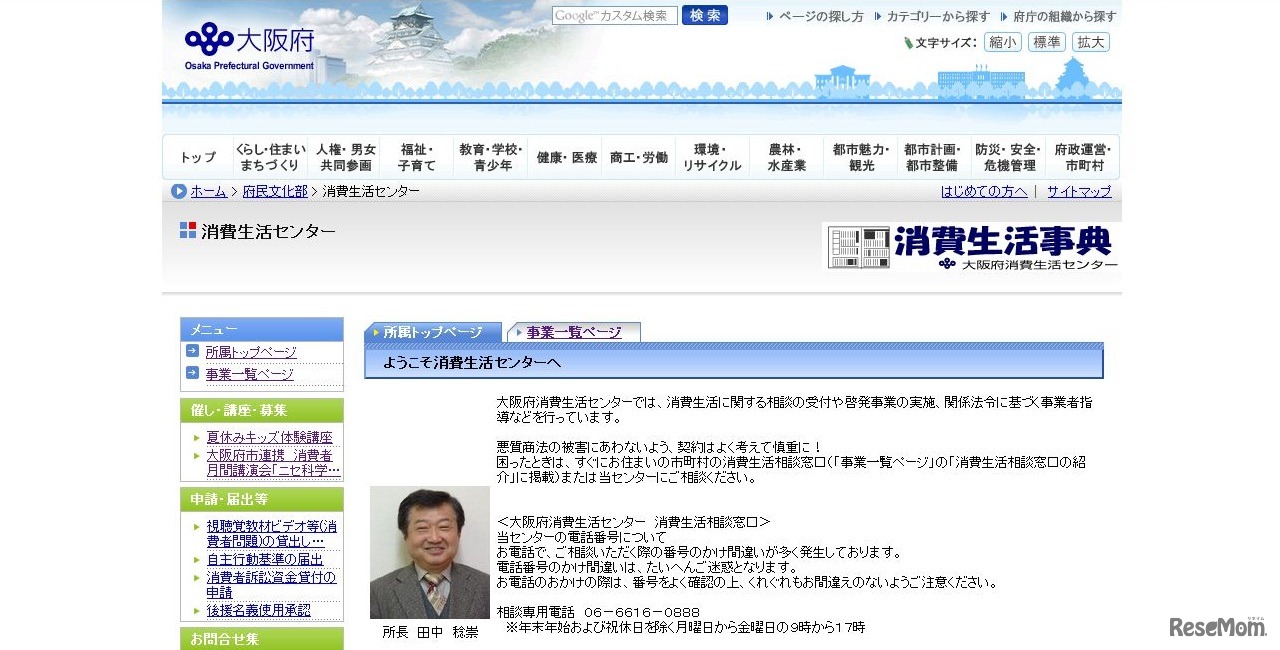Click arrow icon beside sidebar 所属トップページ
Viewport: 1280px width, 650px height.
pos(192,351)
